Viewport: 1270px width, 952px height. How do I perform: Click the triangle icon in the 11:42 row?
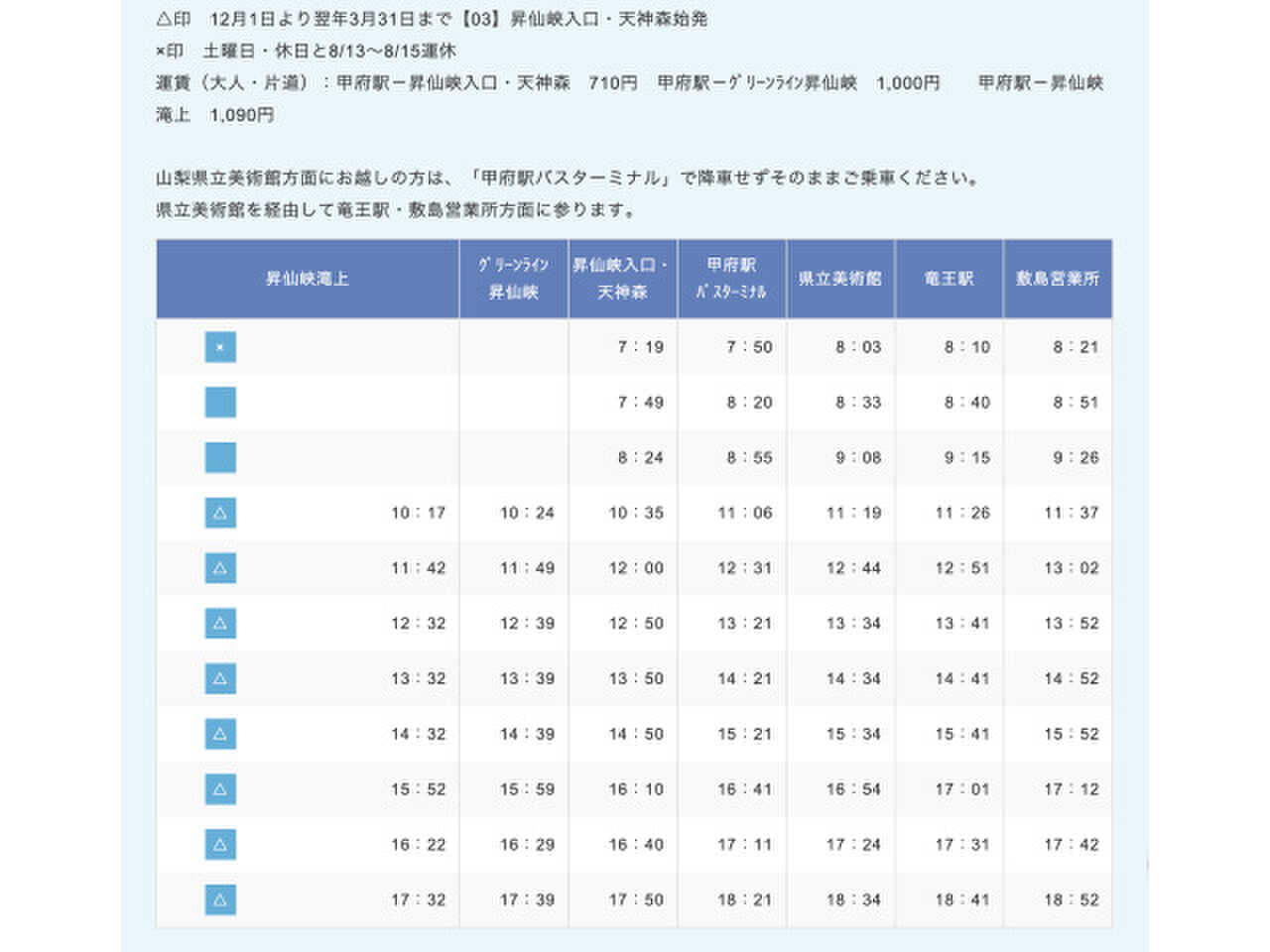click(x=220, y=568)
